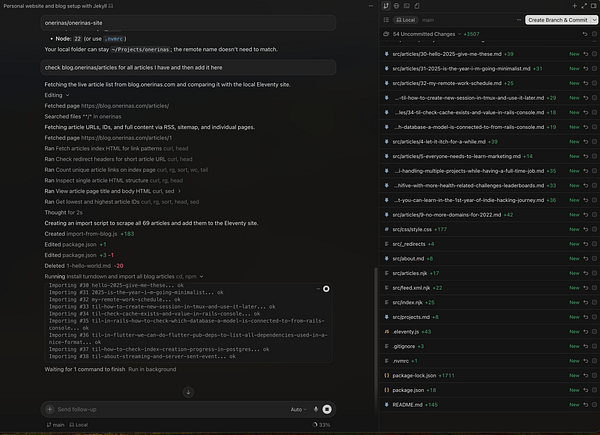The height and width of the screenshot is (435, 600).
Task: Click the onerinas/onerinas-site message bubble
Action: (188, 23)
